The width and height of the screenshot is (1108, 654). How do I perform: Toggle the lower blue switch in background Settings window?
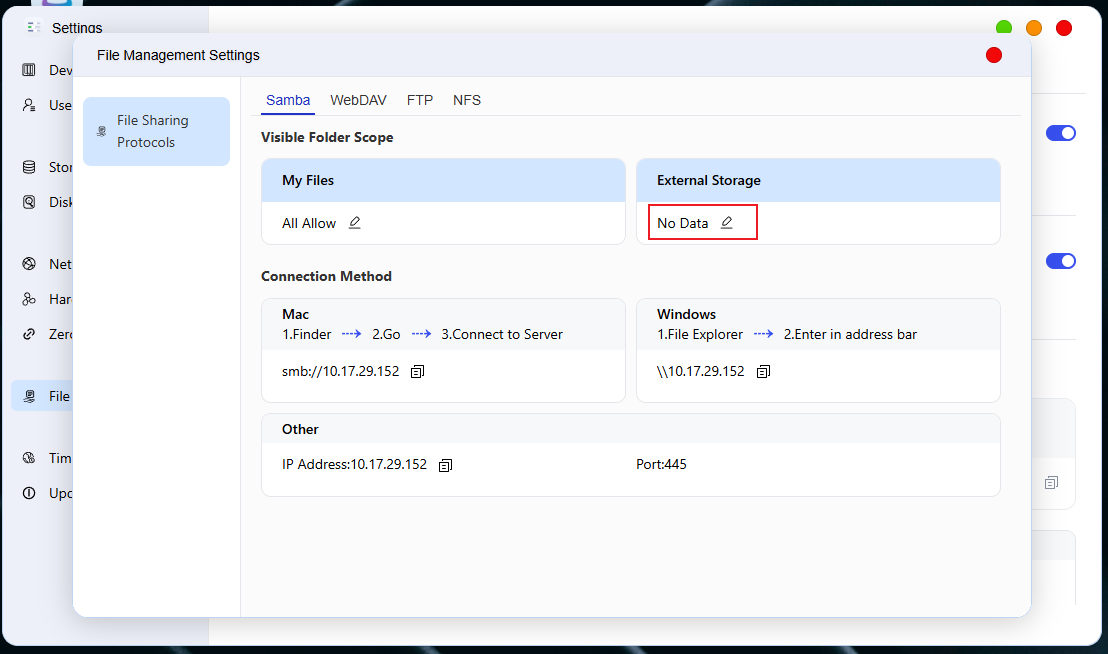click(x=1061, y=261)
